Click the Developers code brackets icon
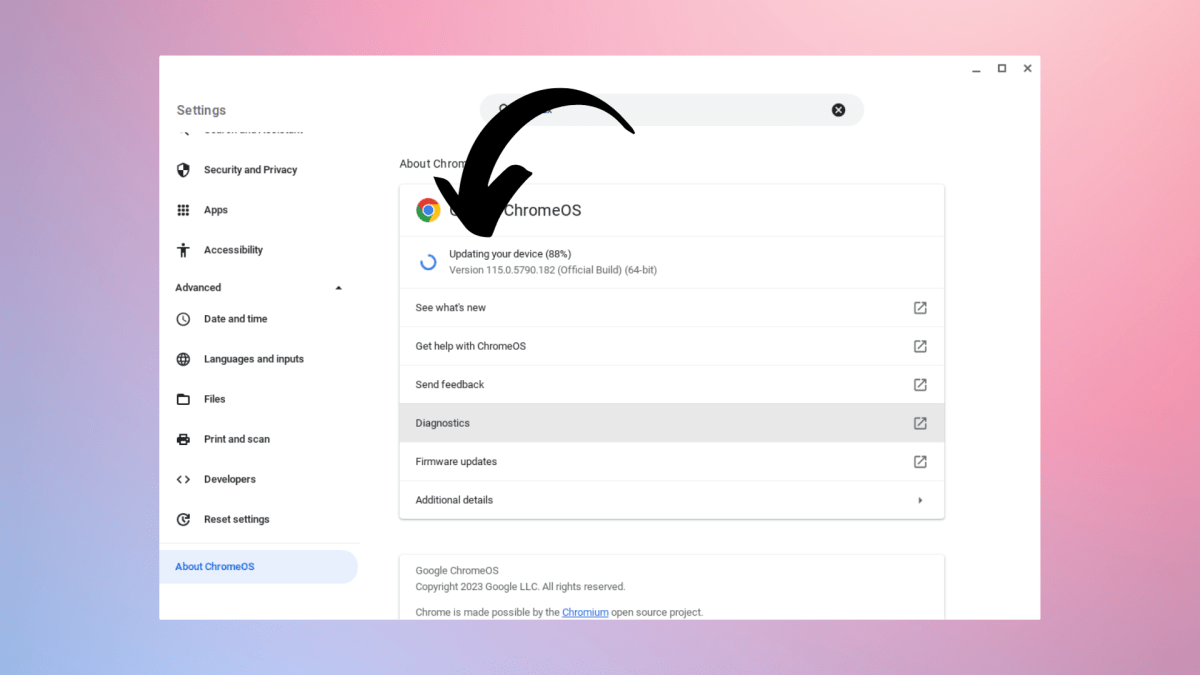This screenshot has height=675, width=1200. 183,479
